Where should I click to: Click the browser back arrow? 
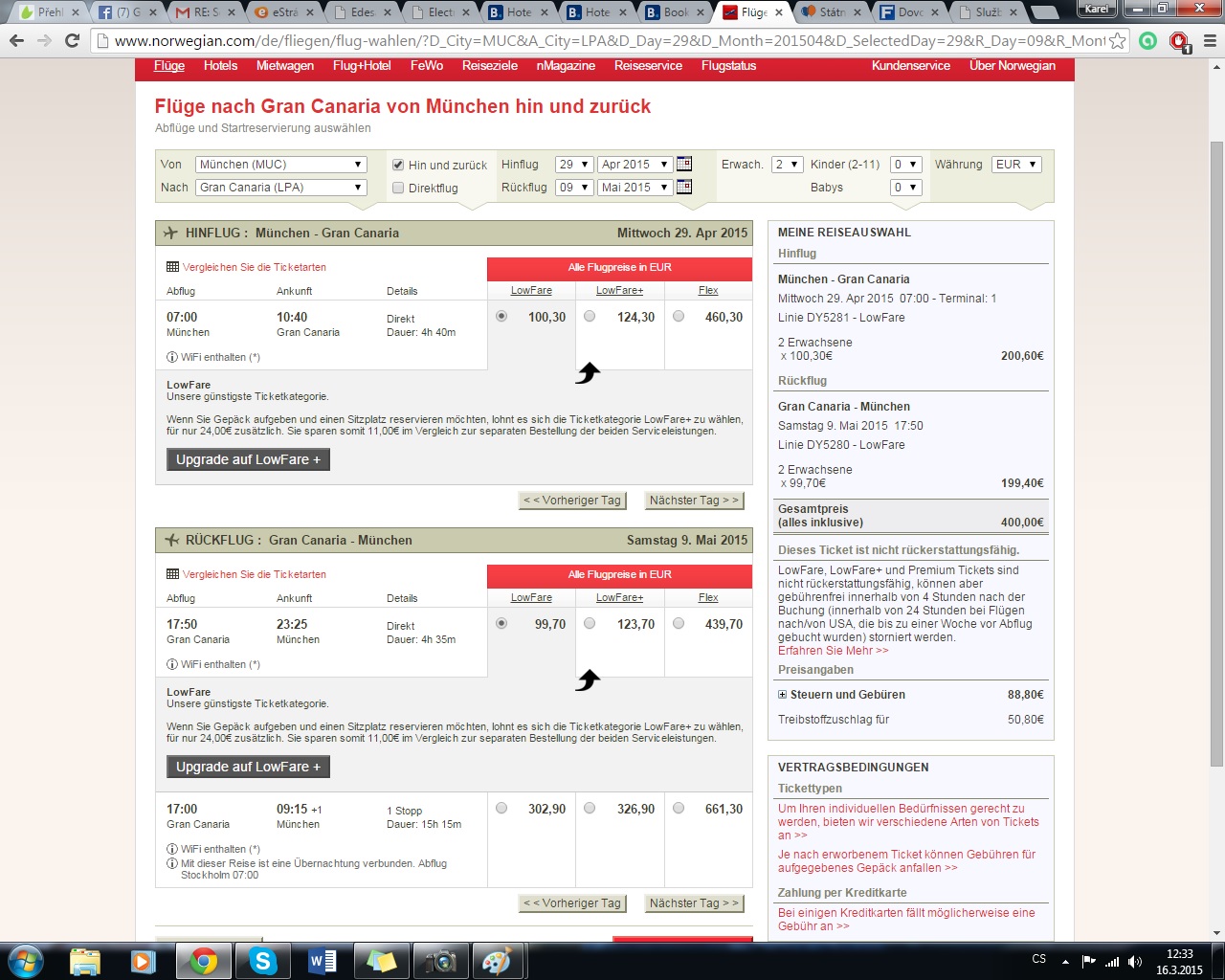pyautogui.click(x=16, y=41)
